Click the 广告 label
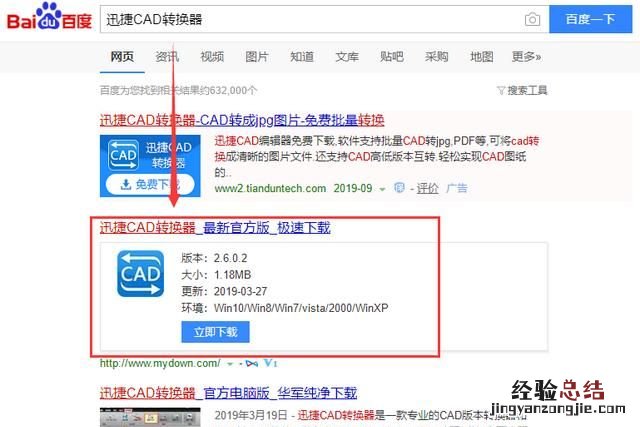Viewport: 640px width, 427px height. pyautogui.click(x=457, y=188)
